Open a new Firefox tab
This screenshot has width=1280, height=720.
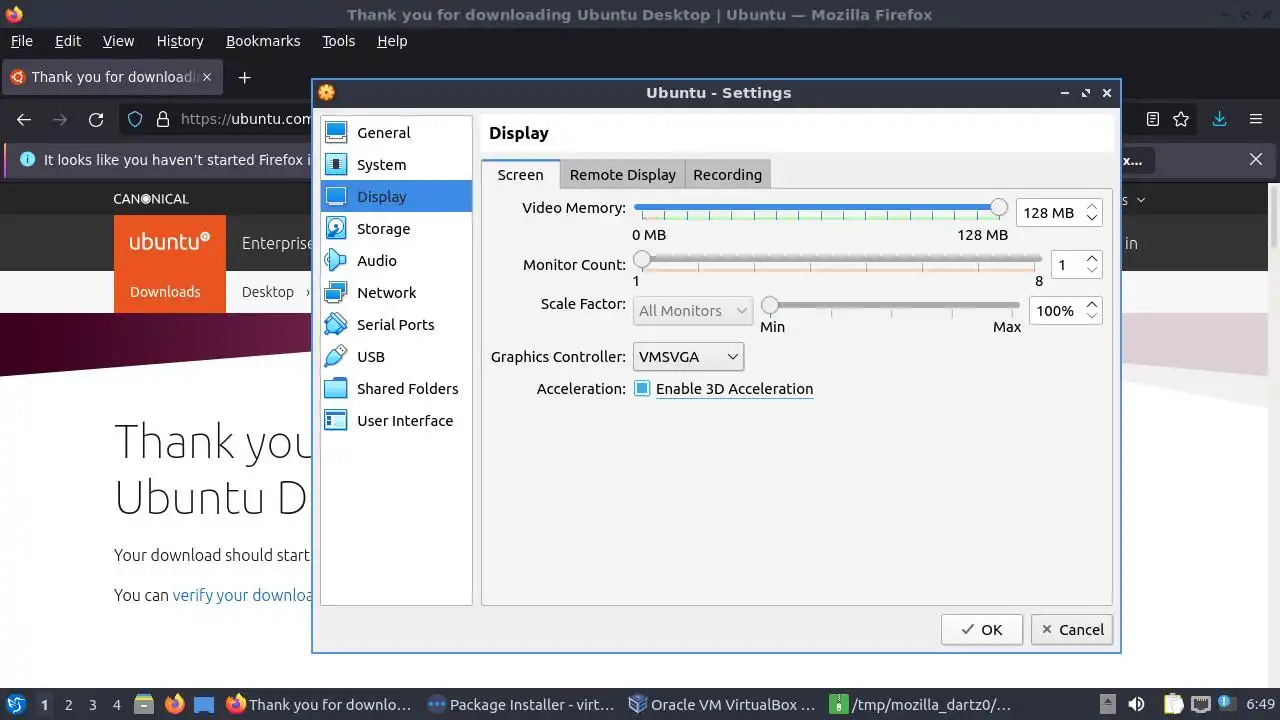[244, 77]
